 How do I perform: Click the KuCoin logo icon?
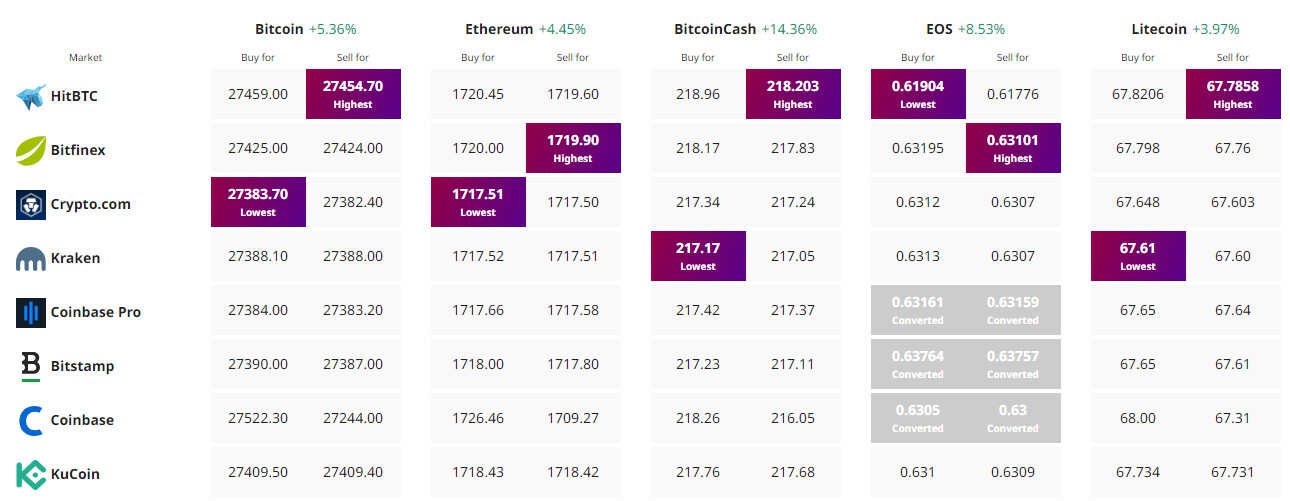point(31,474)
